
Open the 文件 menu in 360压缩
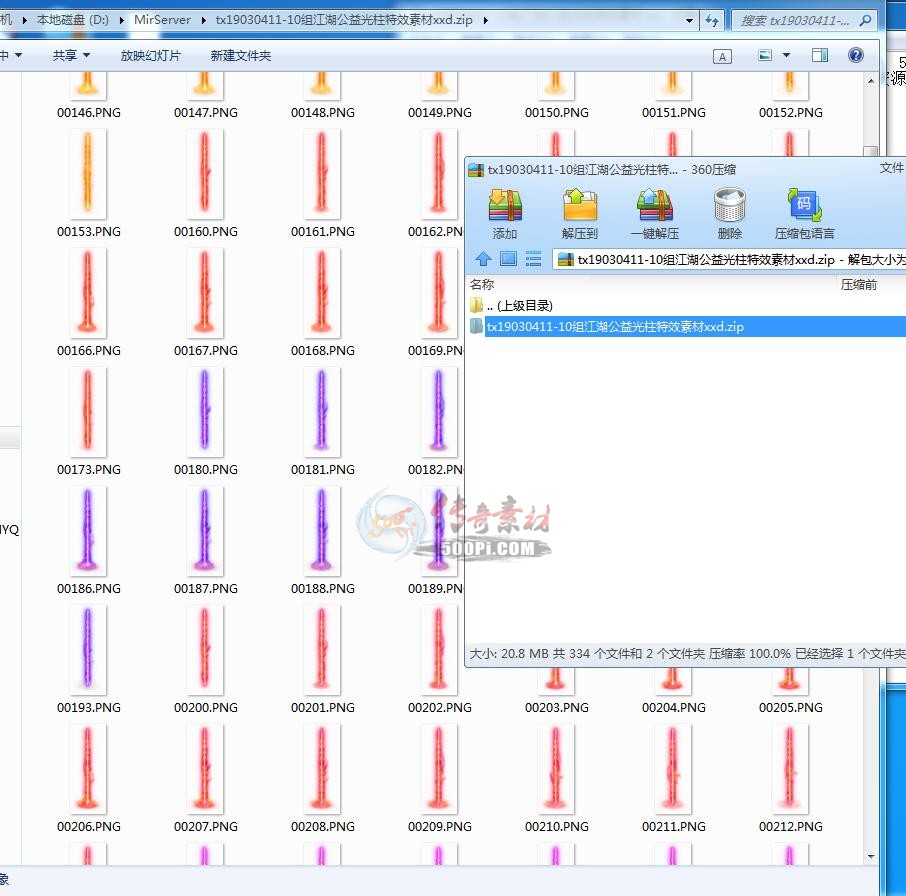tap(892, 168)
